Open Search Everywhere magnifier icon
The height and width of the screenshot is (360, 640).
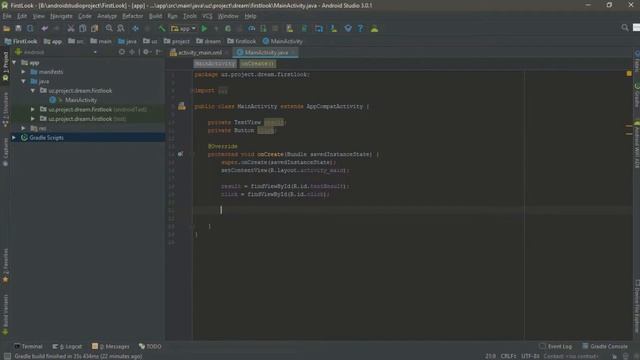pos(625,28)
